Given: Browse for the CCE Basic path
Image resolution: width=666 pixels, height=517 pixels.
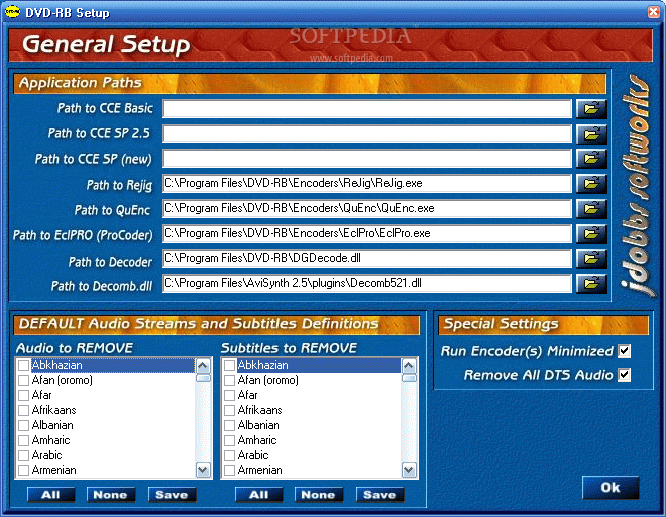Looking at the screenshot, I should pos(591,109).
